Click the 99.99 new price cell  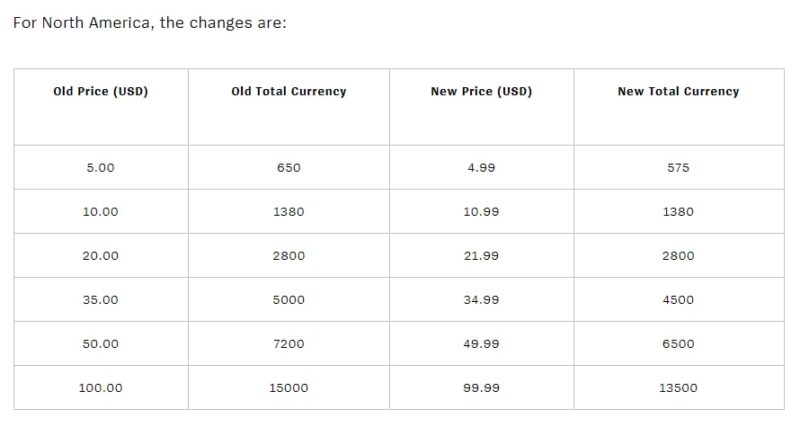coord(481,388)
